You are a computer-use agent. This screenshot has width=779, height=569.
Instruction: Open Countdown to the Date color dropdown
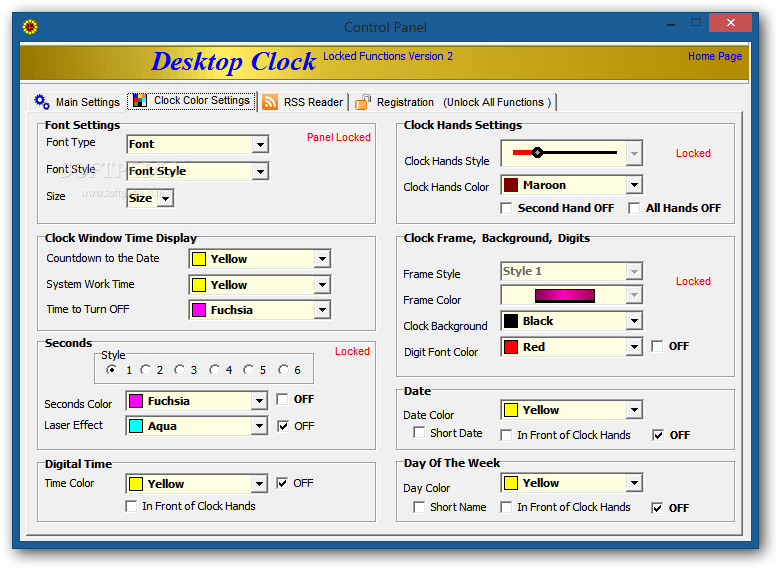tap(322, 259)
